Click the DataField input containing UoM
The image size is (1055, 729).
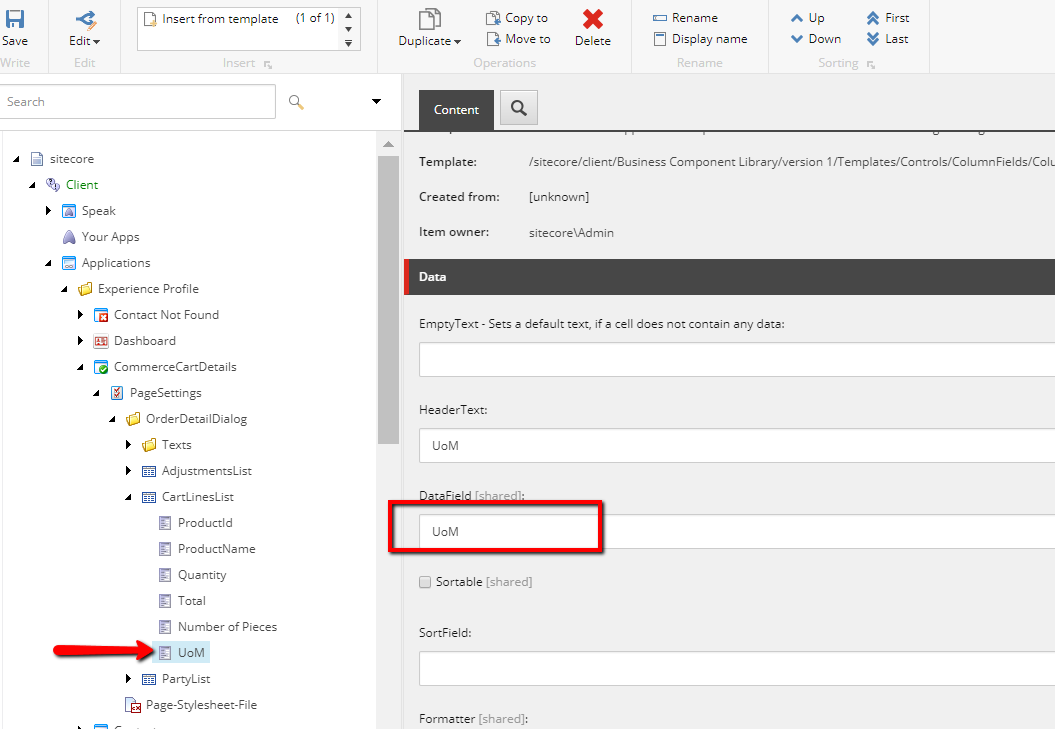click(x=737, y=532)
